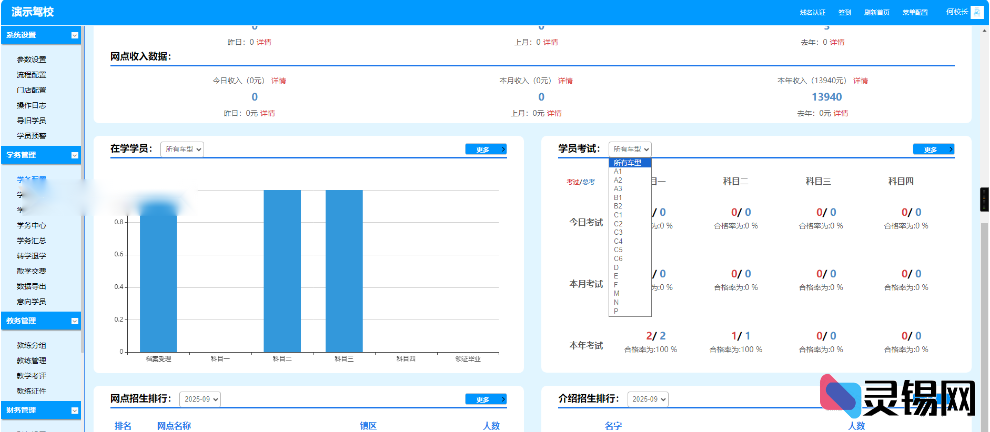
Task: Click 签到 in the top navigation
Action: (845, 12)
